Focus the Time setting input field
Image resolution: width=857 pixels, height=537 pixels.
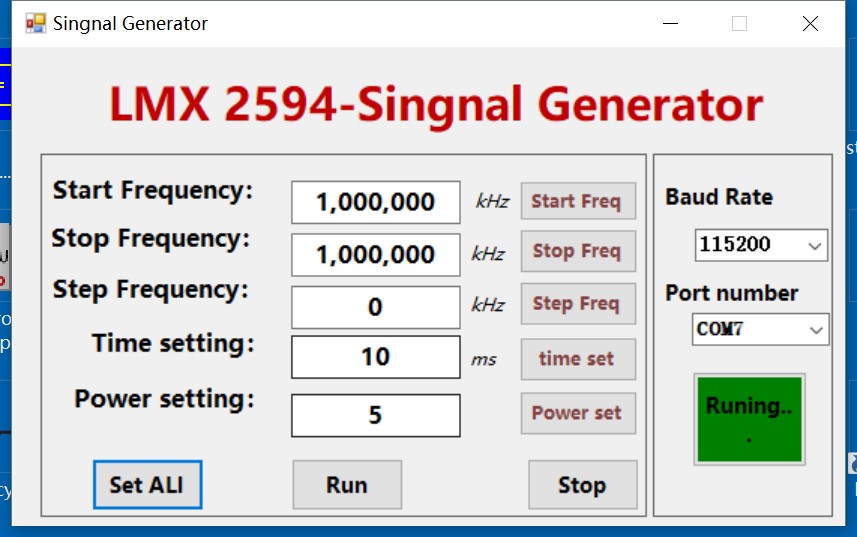click(x=375, y=357)
